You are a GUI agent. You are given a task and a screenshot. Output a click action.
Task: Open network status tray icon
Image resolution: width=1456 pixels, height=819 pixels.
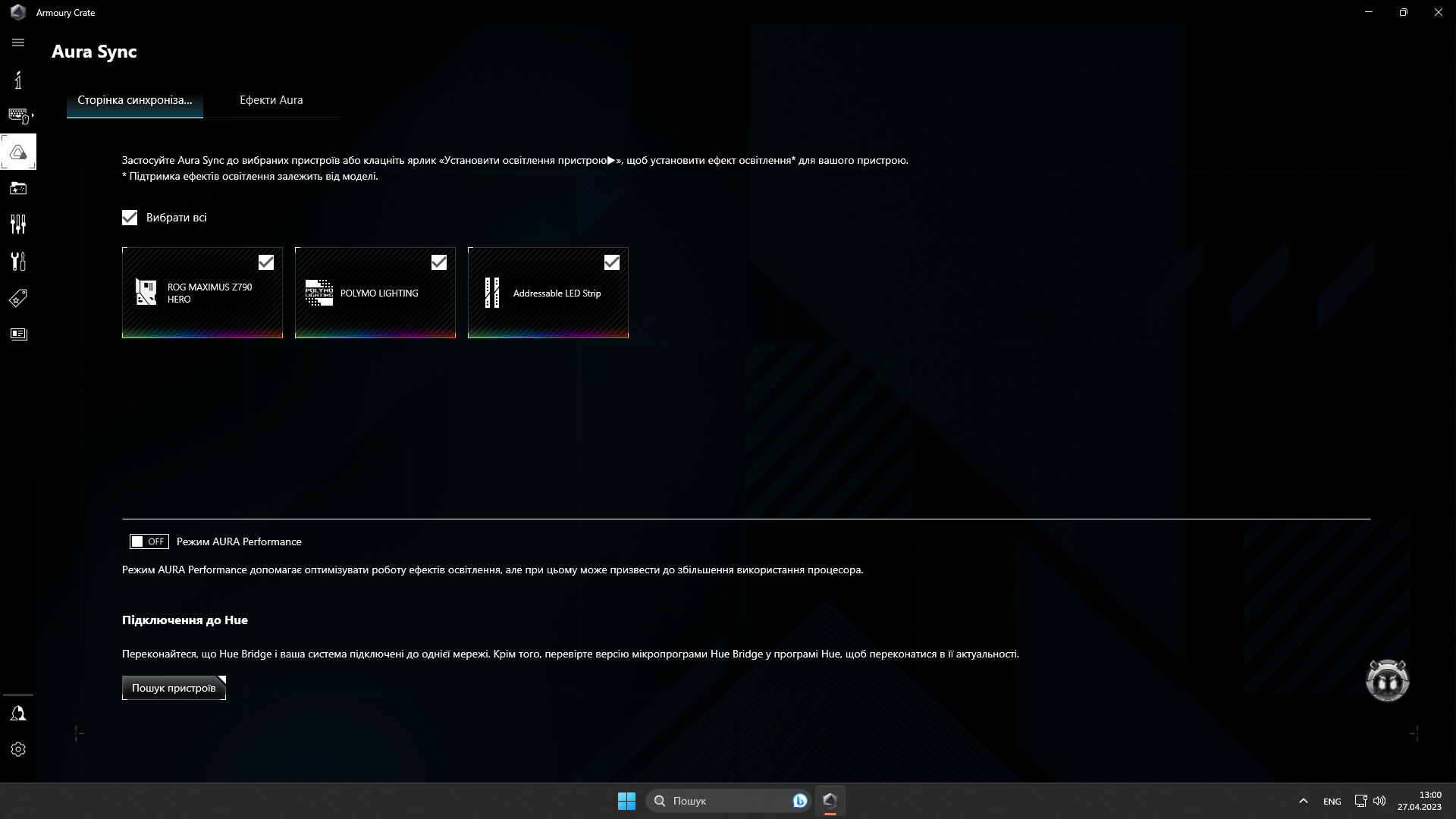pyautogui.click(x=1360, y=801)
